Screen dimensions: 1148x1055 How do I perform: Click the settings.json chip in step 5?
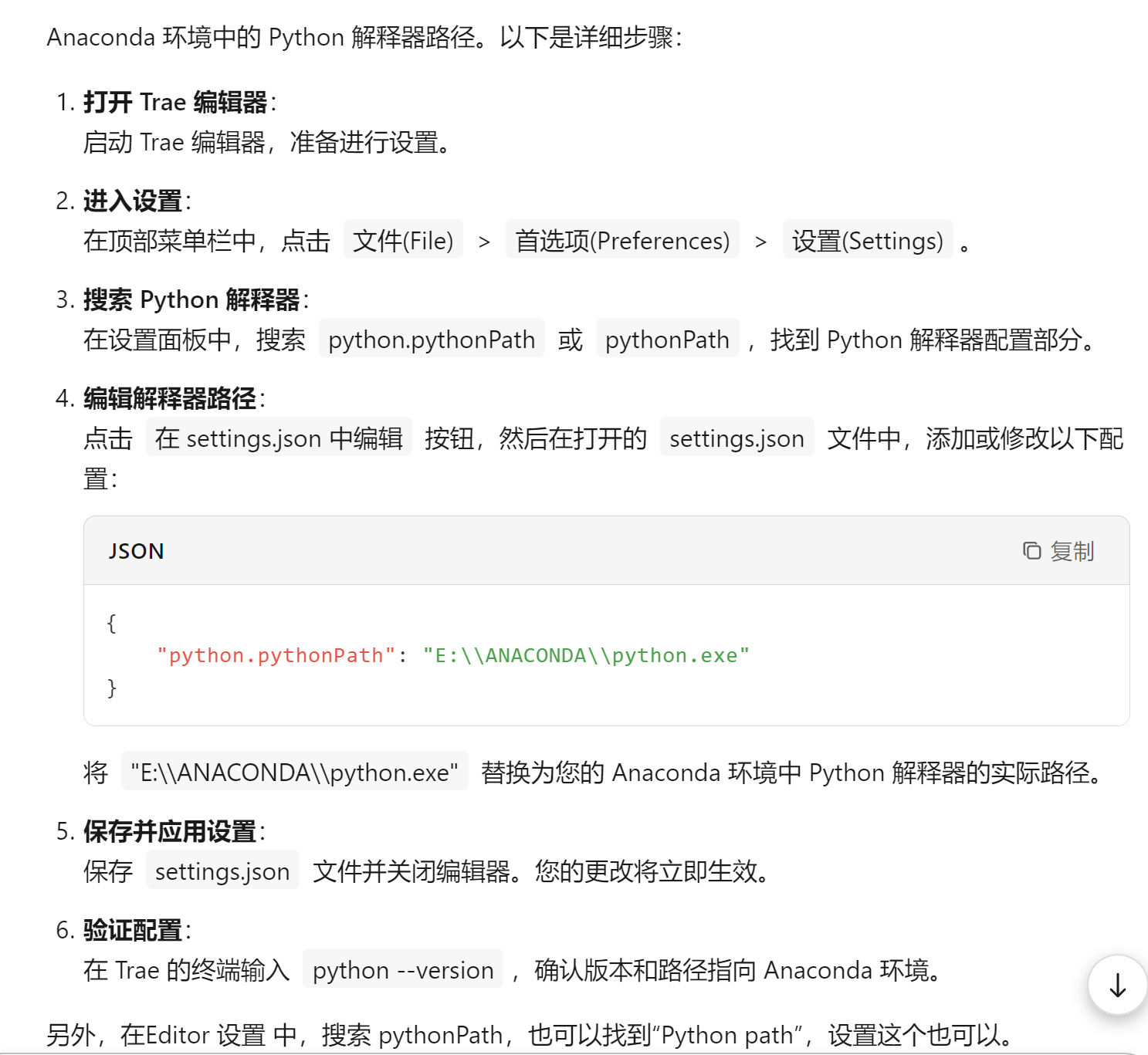pos(222,871)
